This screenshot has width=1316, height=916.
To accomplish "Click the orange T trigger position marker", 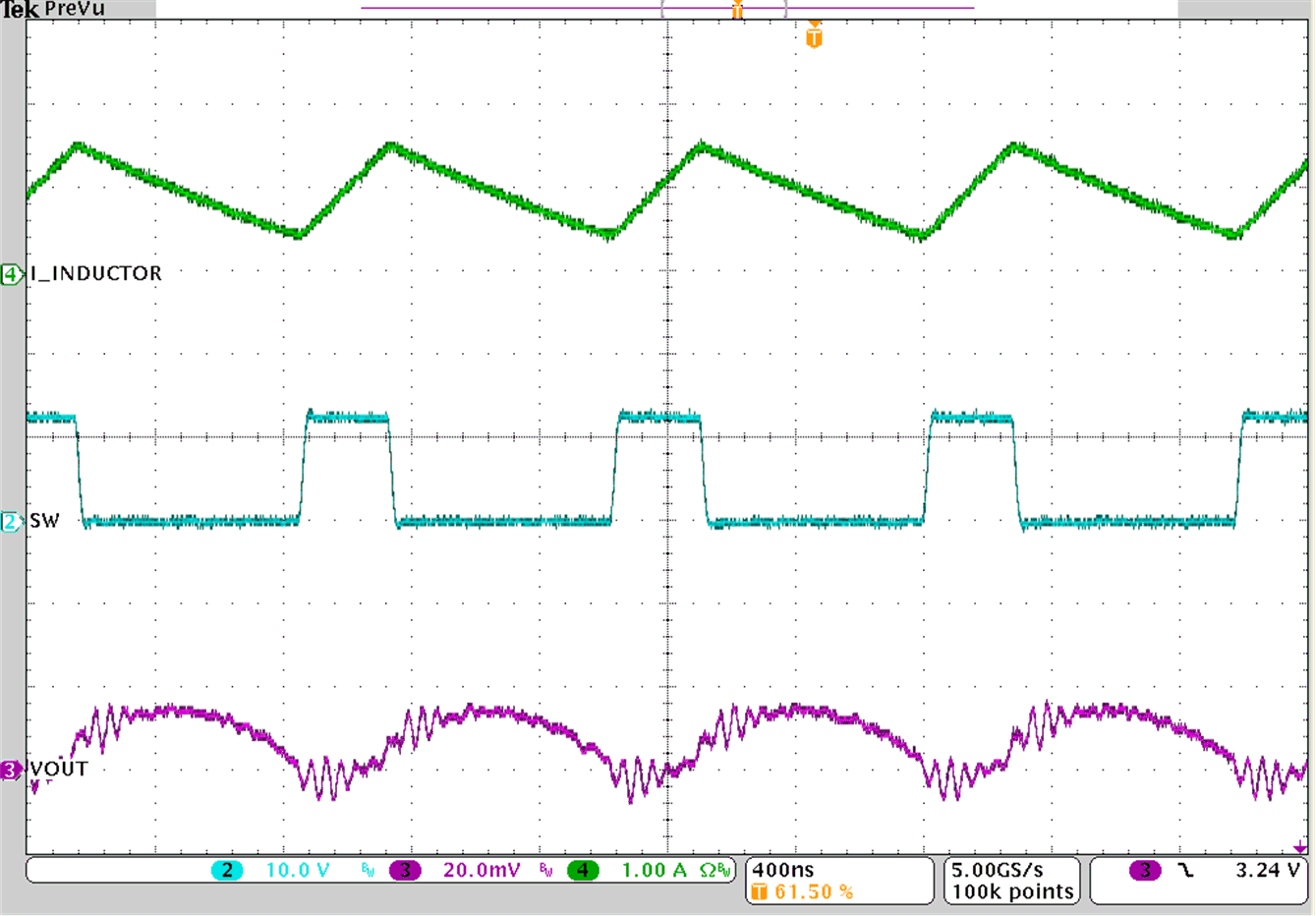I will point(813,35).
